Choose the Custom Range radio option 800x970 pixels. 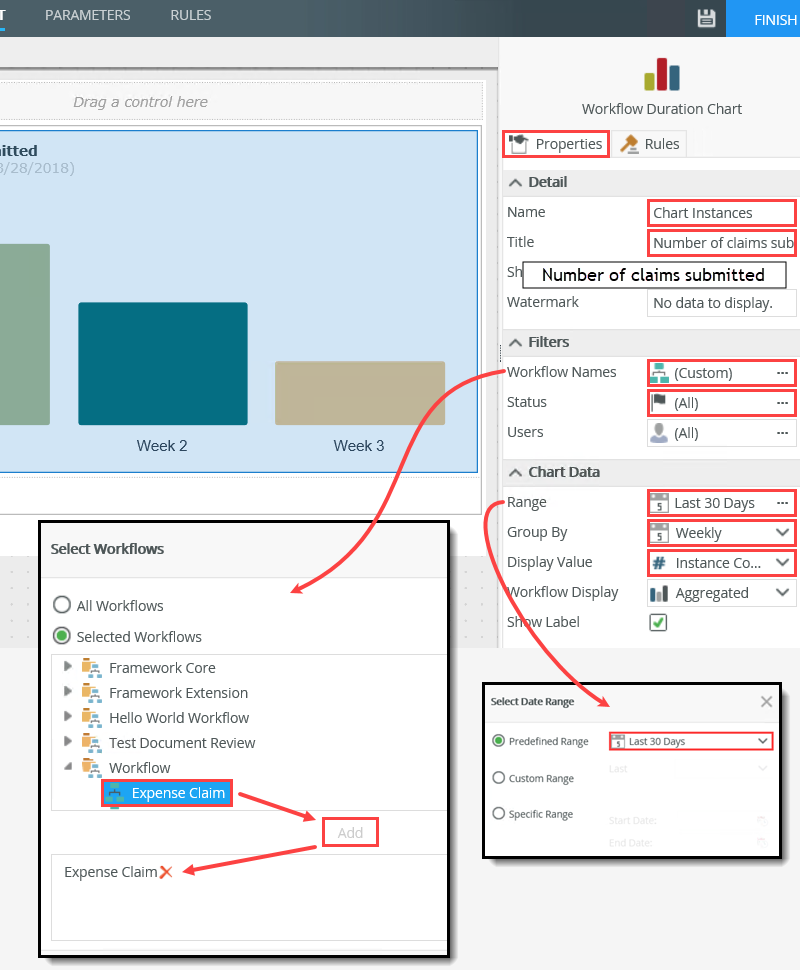[499, 778]
